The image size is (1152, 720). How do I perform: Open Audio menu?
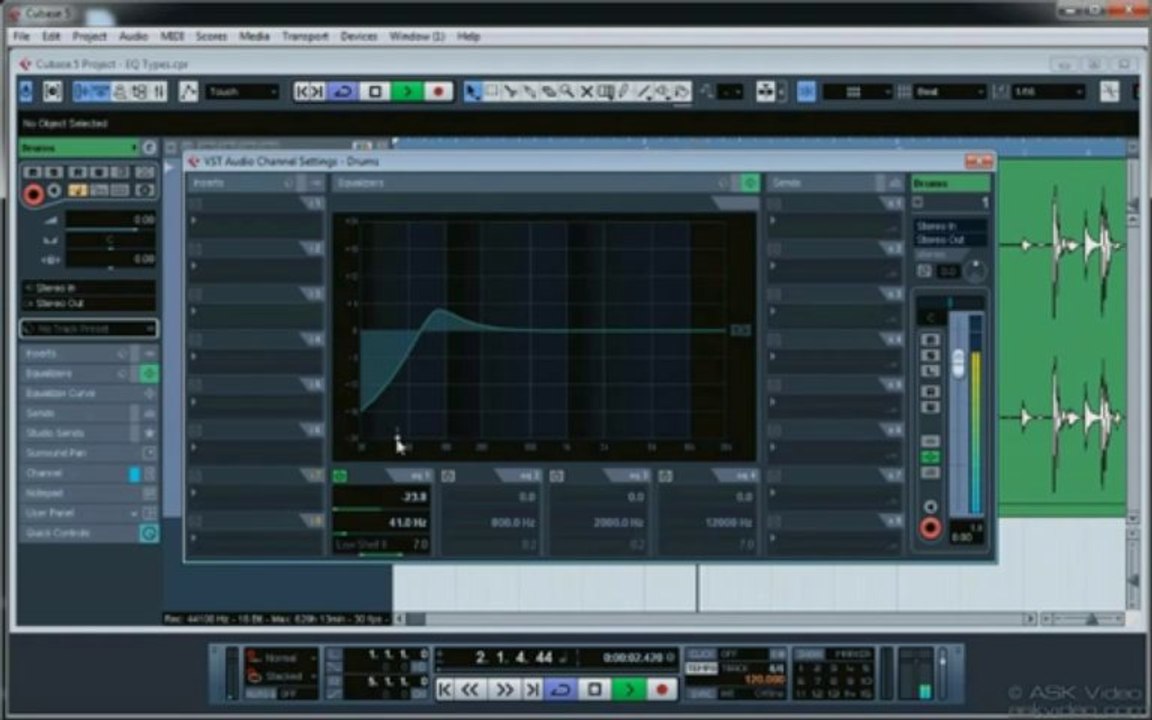133,36
